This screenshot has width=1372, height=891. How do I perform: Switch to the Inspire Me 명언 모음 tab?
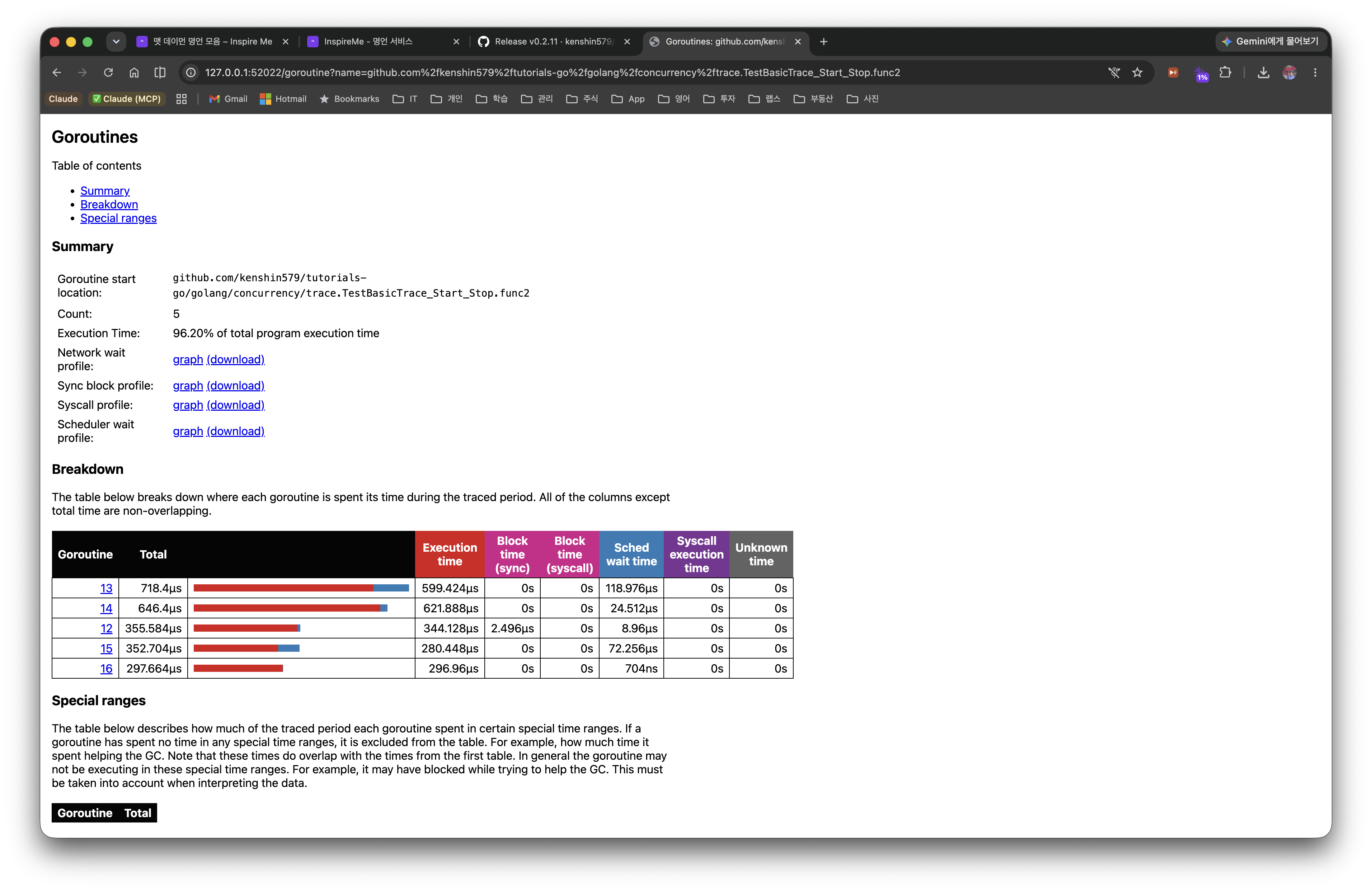tap(212, 42)
